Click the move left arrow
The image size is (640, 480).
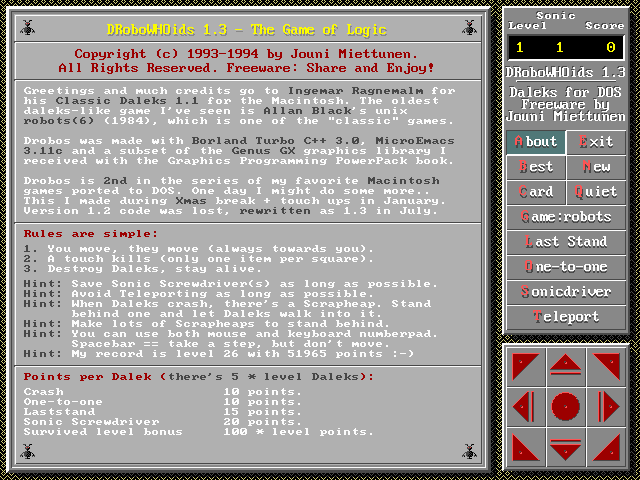coord(525,407)
